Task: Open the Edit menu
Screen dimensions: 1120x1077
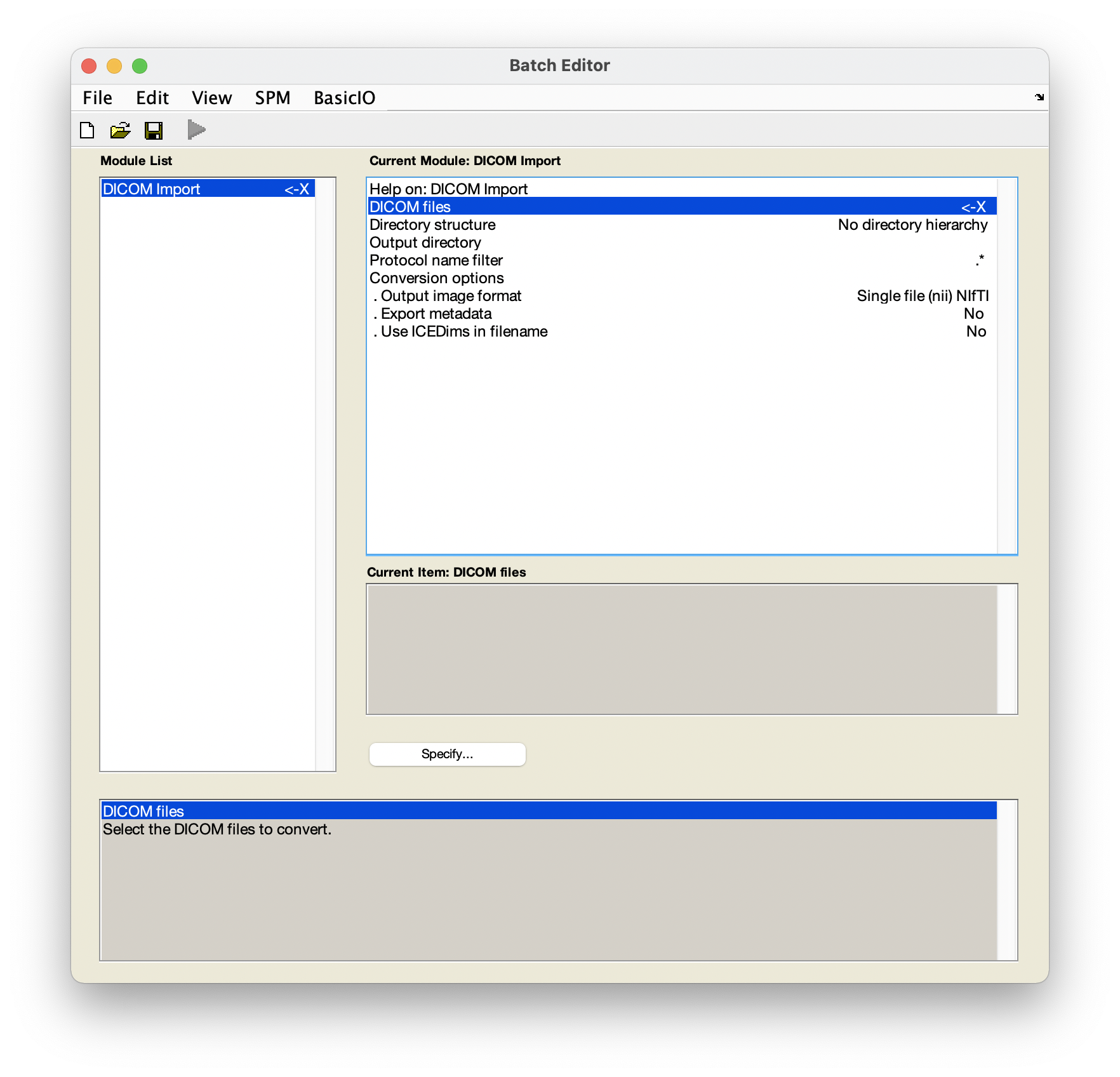Action: (152, 98)
